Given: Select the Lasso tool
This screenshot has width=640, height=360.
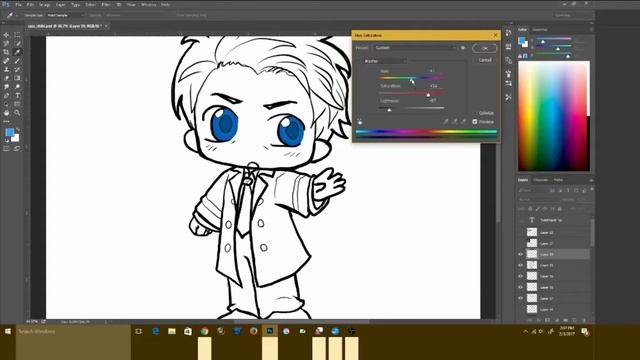Looking at the screenshot, I should tap(6, 43).
